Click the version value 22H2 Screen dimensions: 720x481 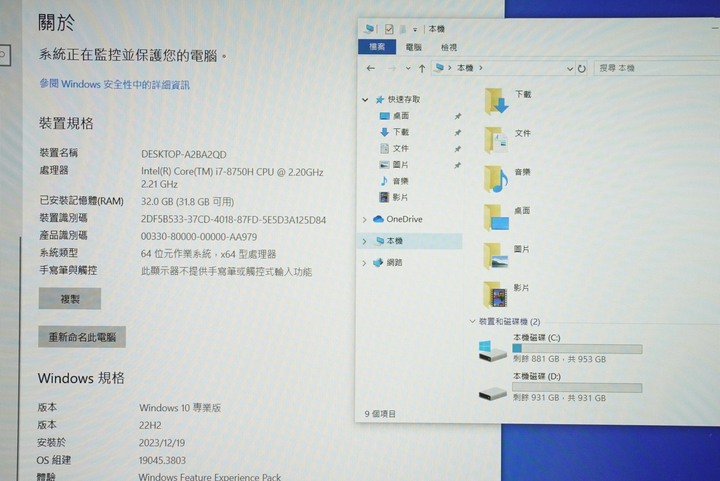point(150,425)
